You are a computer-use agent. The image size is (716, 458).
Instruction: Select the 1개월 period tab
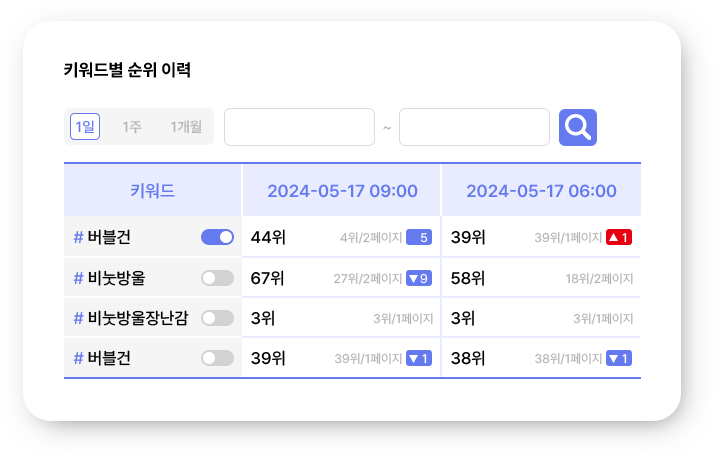[x=186, y=126]
